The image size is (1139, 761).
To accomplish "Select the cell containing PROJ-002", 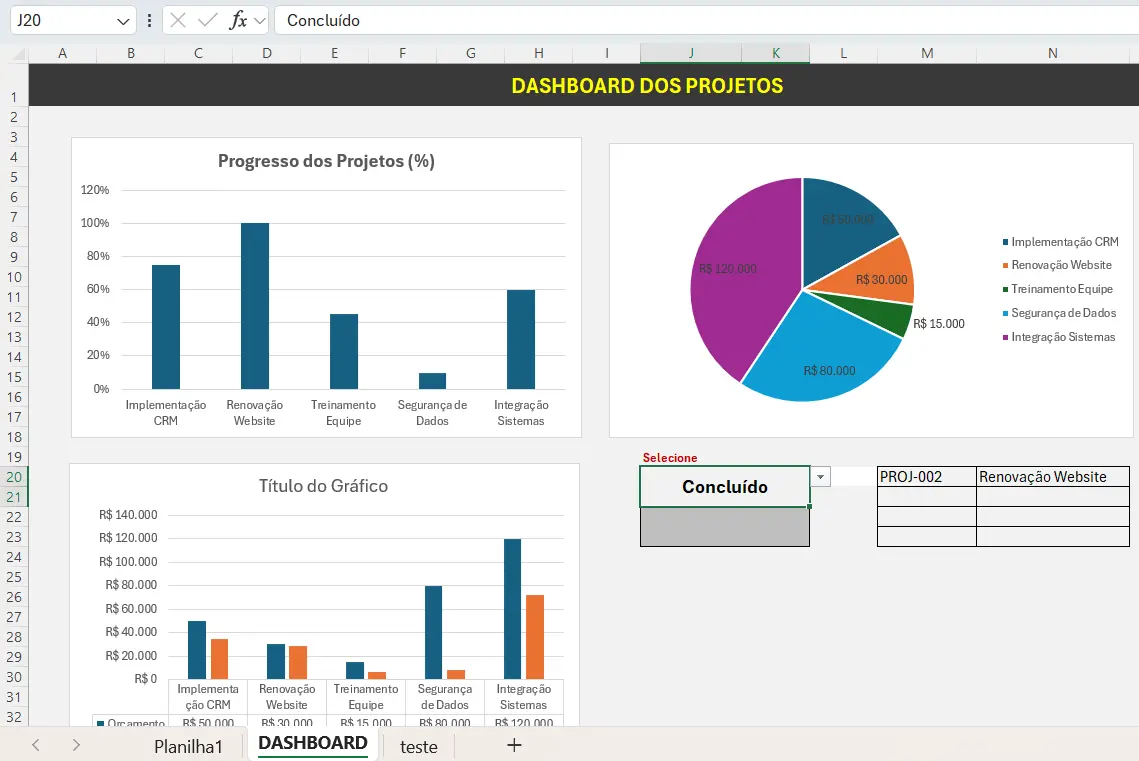I will (926, 477).
